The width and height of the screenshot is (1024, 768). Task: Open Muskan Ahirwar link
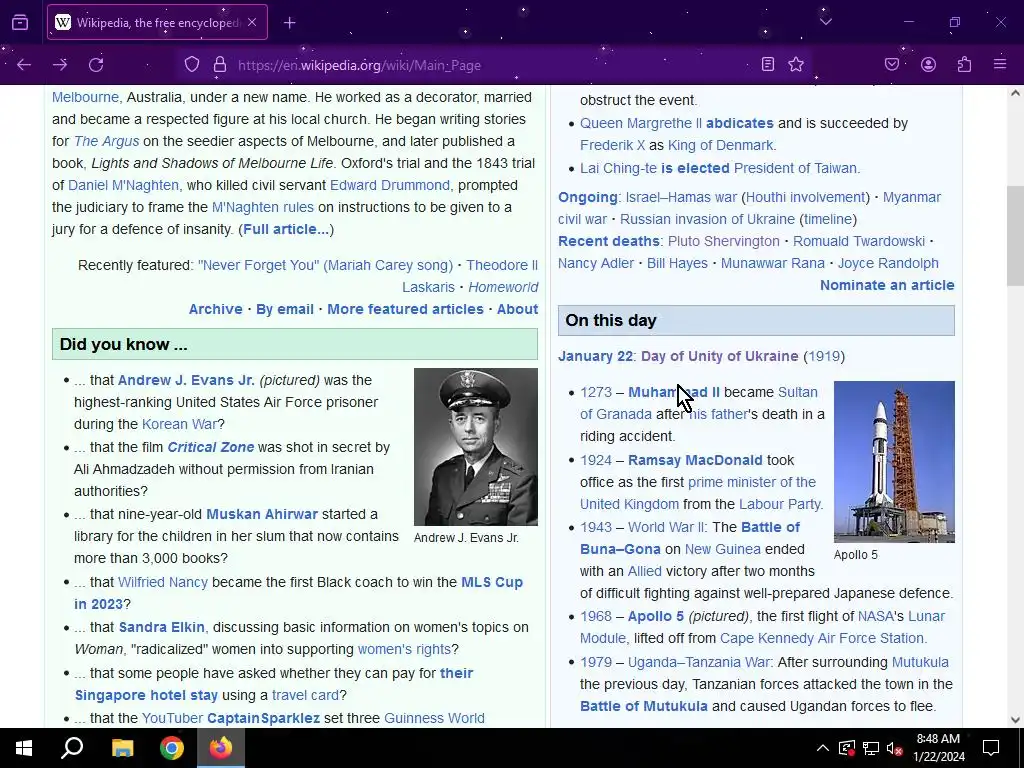point(262,514)
